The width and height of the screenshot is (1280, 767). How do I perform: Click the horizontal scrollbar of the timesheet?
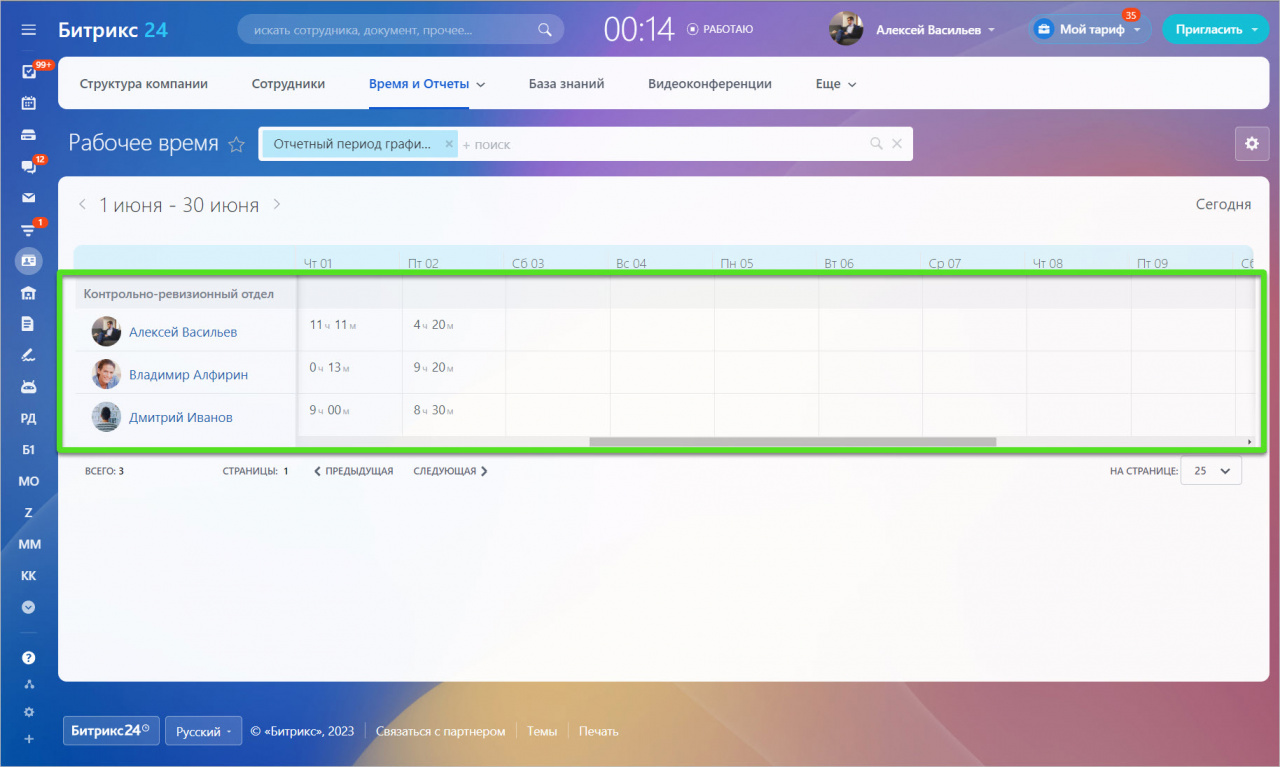(792, 441)
